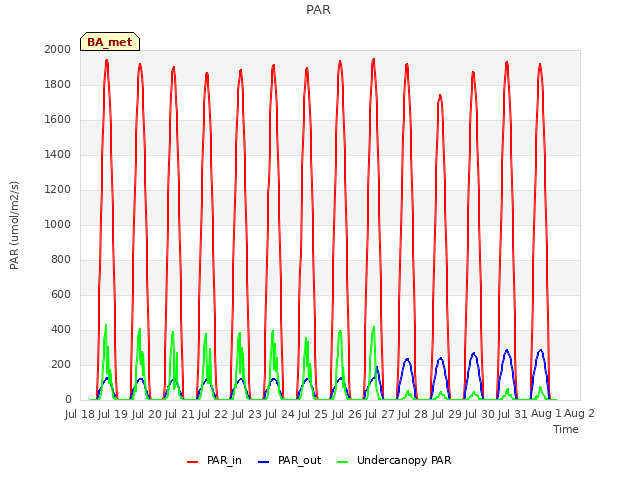This screenshot has height=480, width=640.
Task: Click the Jul 19 x-axis tick label
Action: 113,414
